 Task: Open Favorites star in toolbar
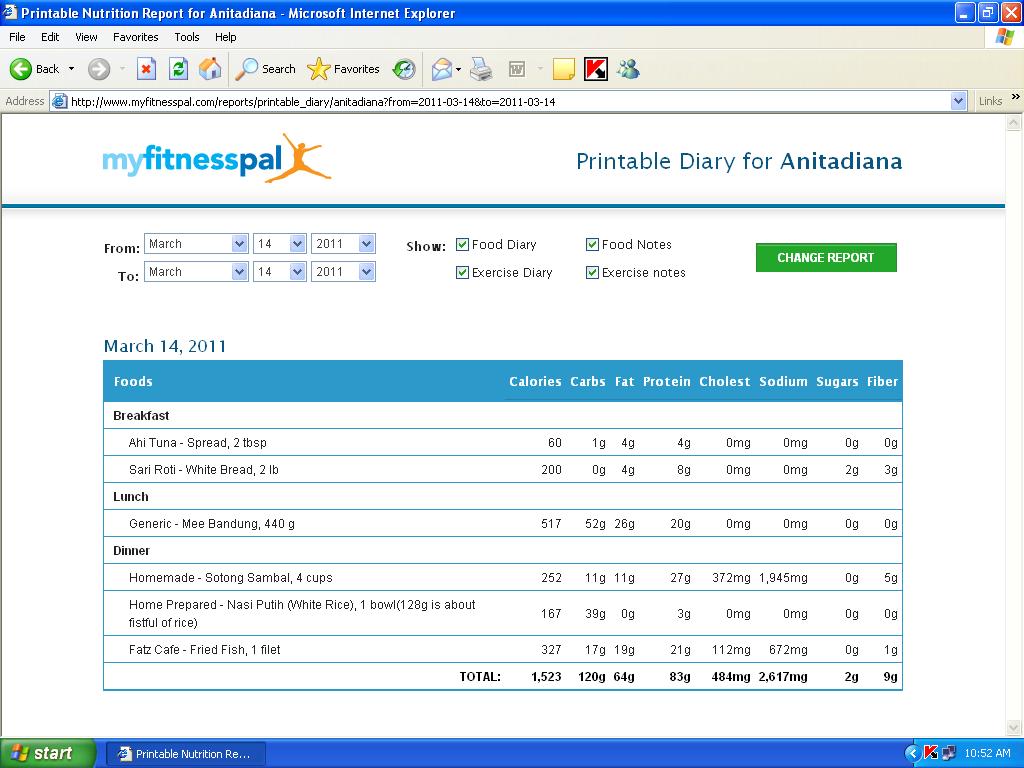pyautogui.click(x=319, y=69)
